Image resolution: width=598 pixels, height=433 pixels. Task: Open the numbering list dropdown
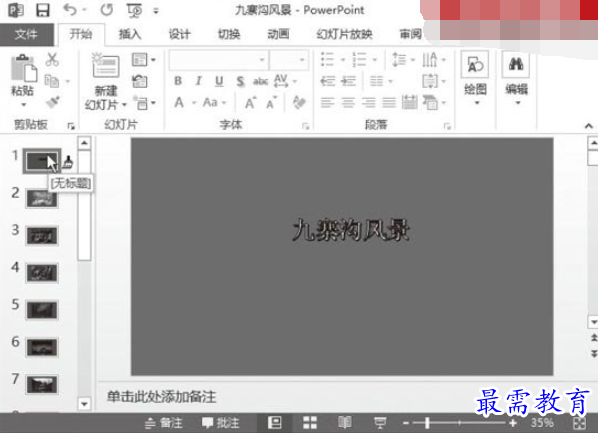[x=375, y=60]
